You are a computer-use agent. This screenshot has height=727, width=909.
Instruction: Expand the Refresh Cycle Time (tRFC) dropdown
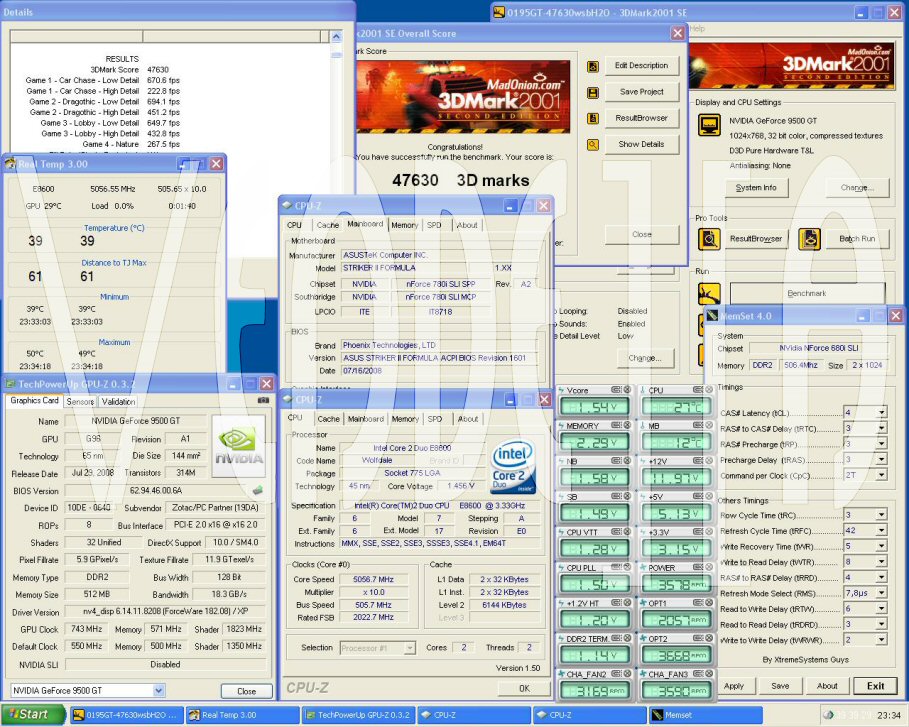[882, 530]
